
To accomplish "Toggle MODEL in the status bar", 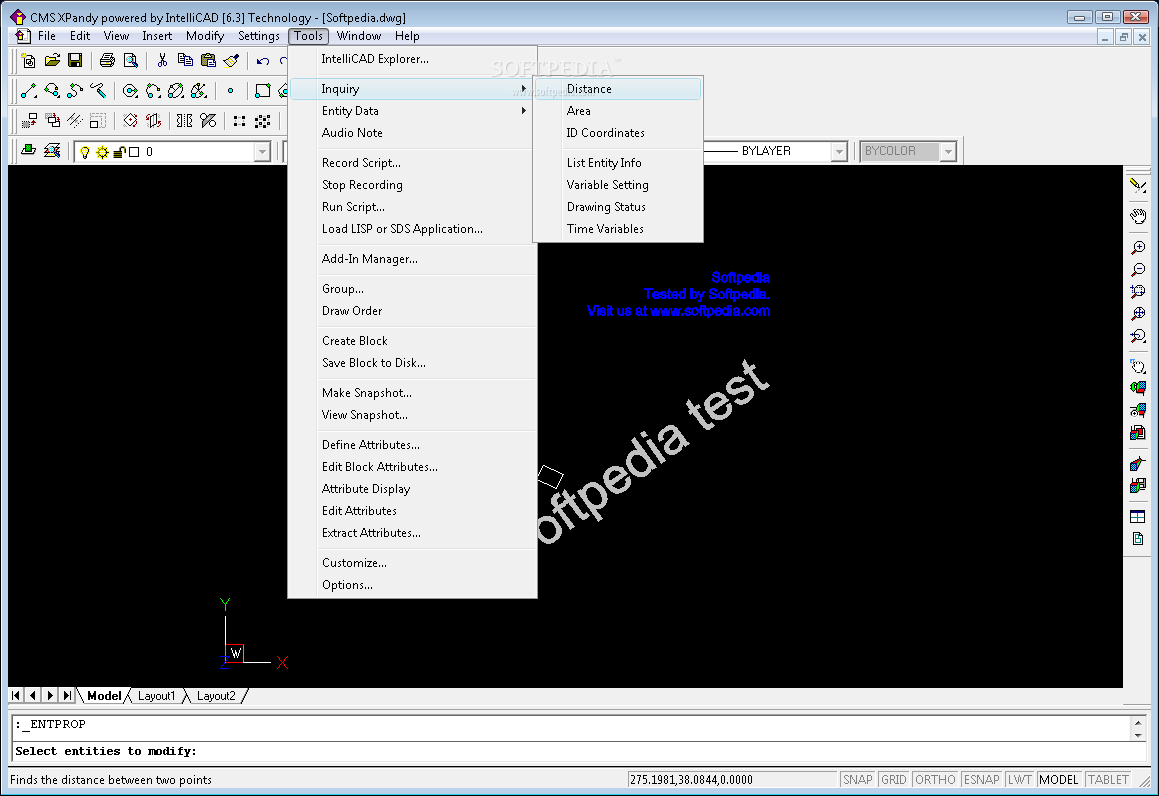I will click(1058, 780).
